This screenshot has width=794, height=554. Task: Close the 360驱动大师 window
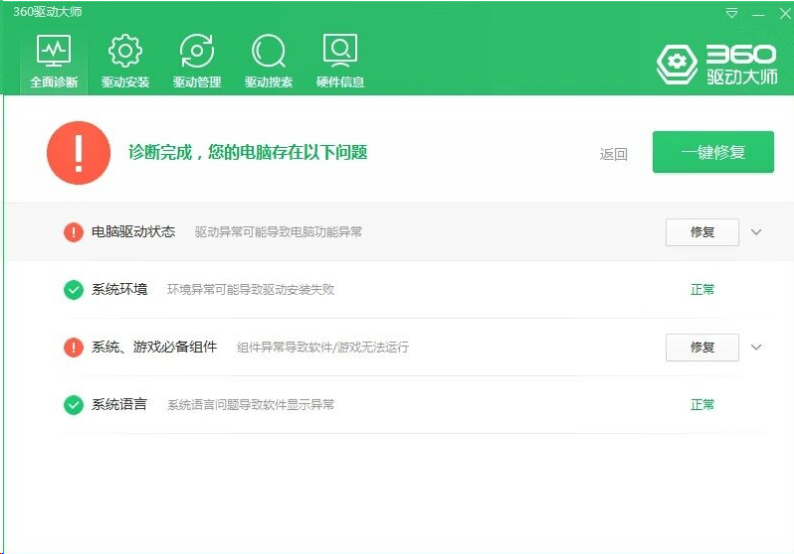[x=785, y=14]
